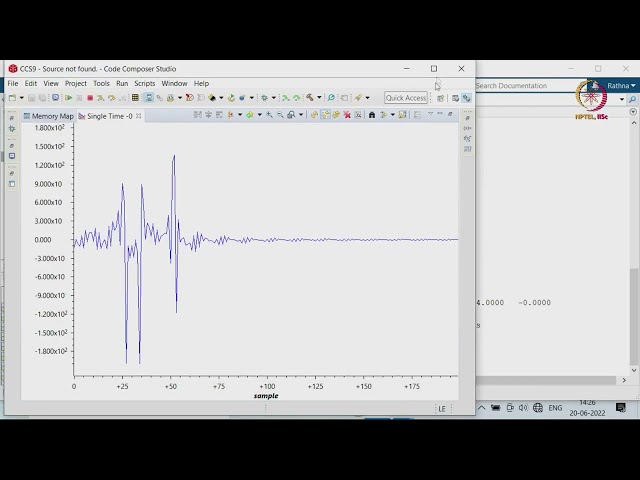Viewport: 640px width, 480px height.
Task: Click the Quick Access field
Action: [x=406, y=98]
